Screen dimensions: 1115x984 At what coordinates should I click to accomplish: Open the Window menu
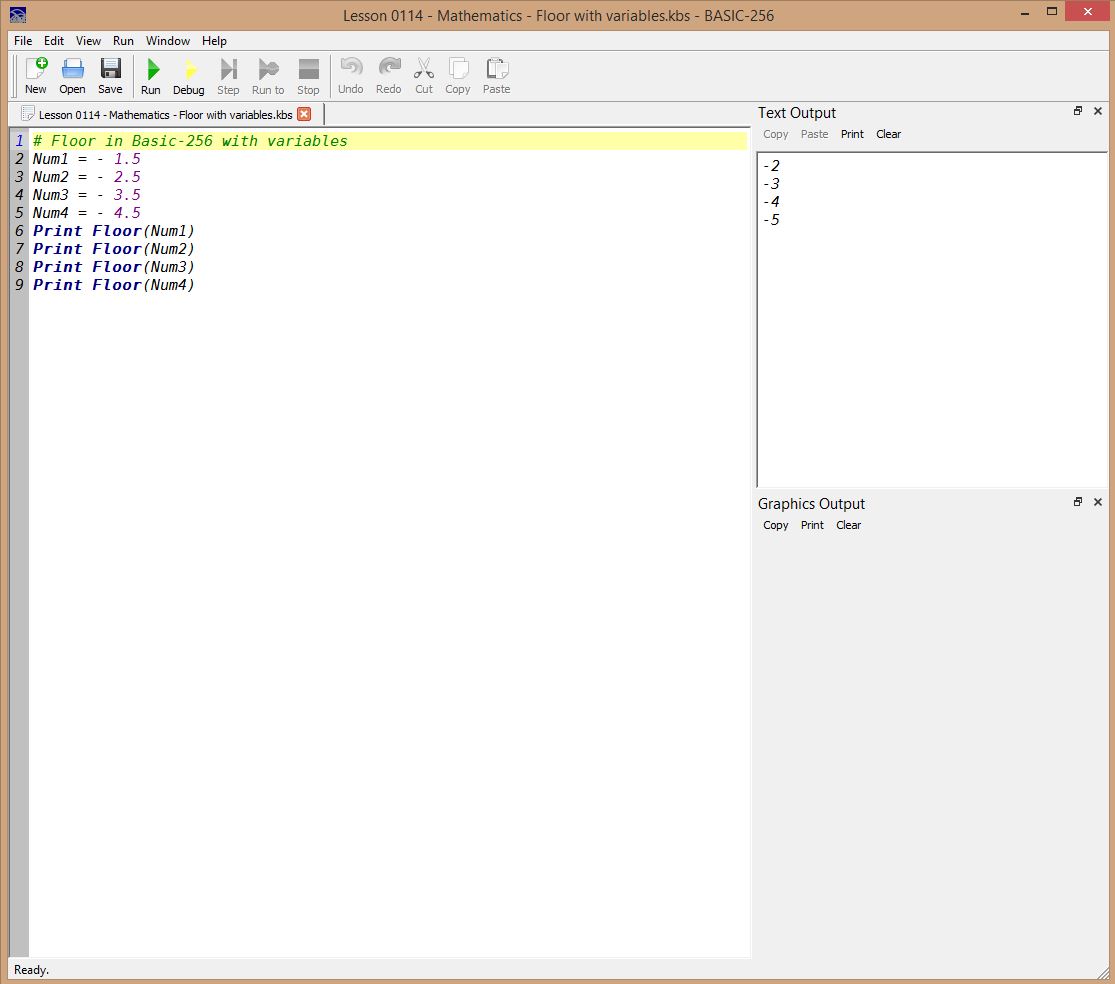coord(167,41)
